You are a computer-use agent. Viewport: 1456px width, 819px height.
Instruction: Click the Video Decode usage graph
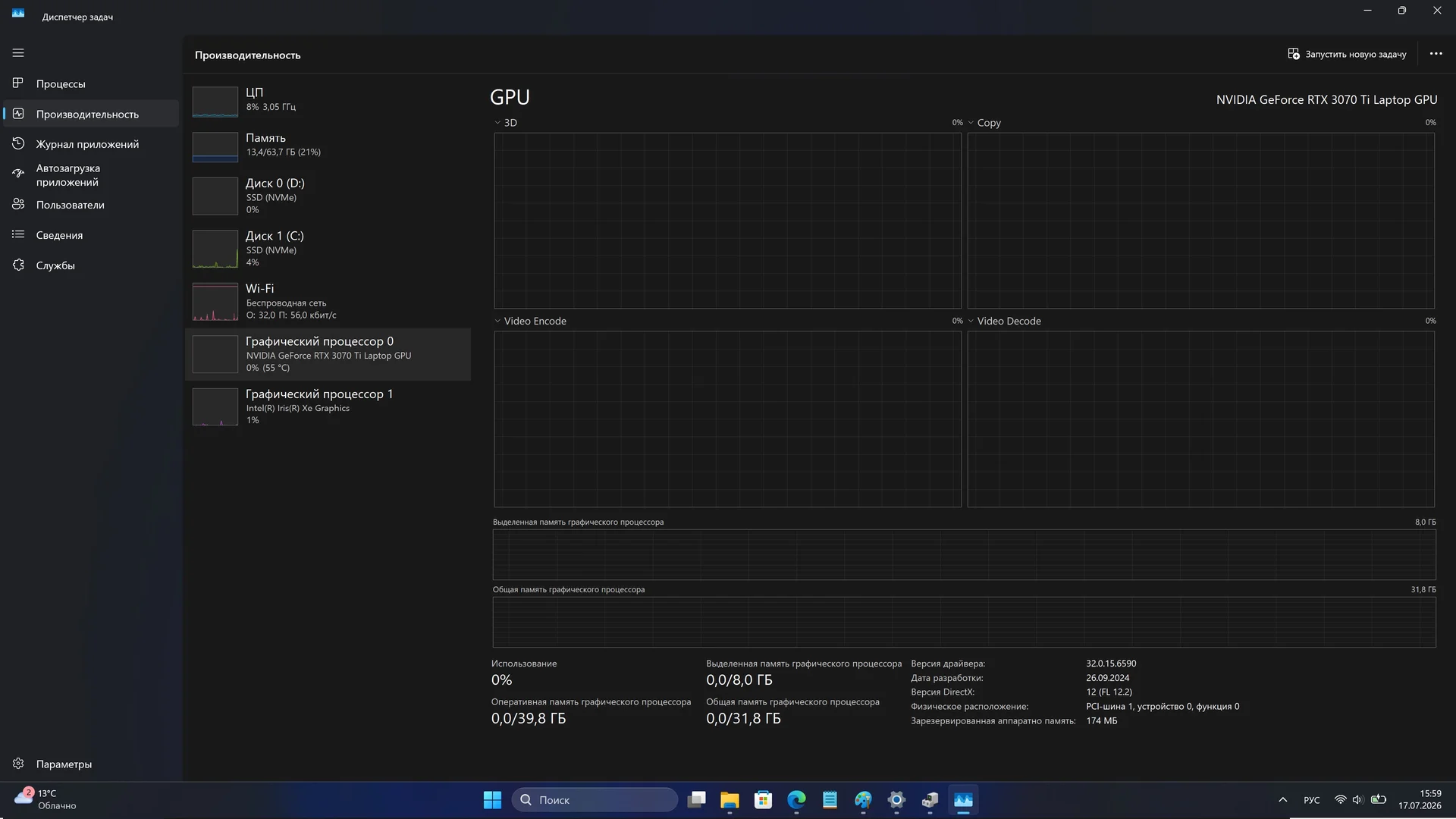coord(1200,419)
